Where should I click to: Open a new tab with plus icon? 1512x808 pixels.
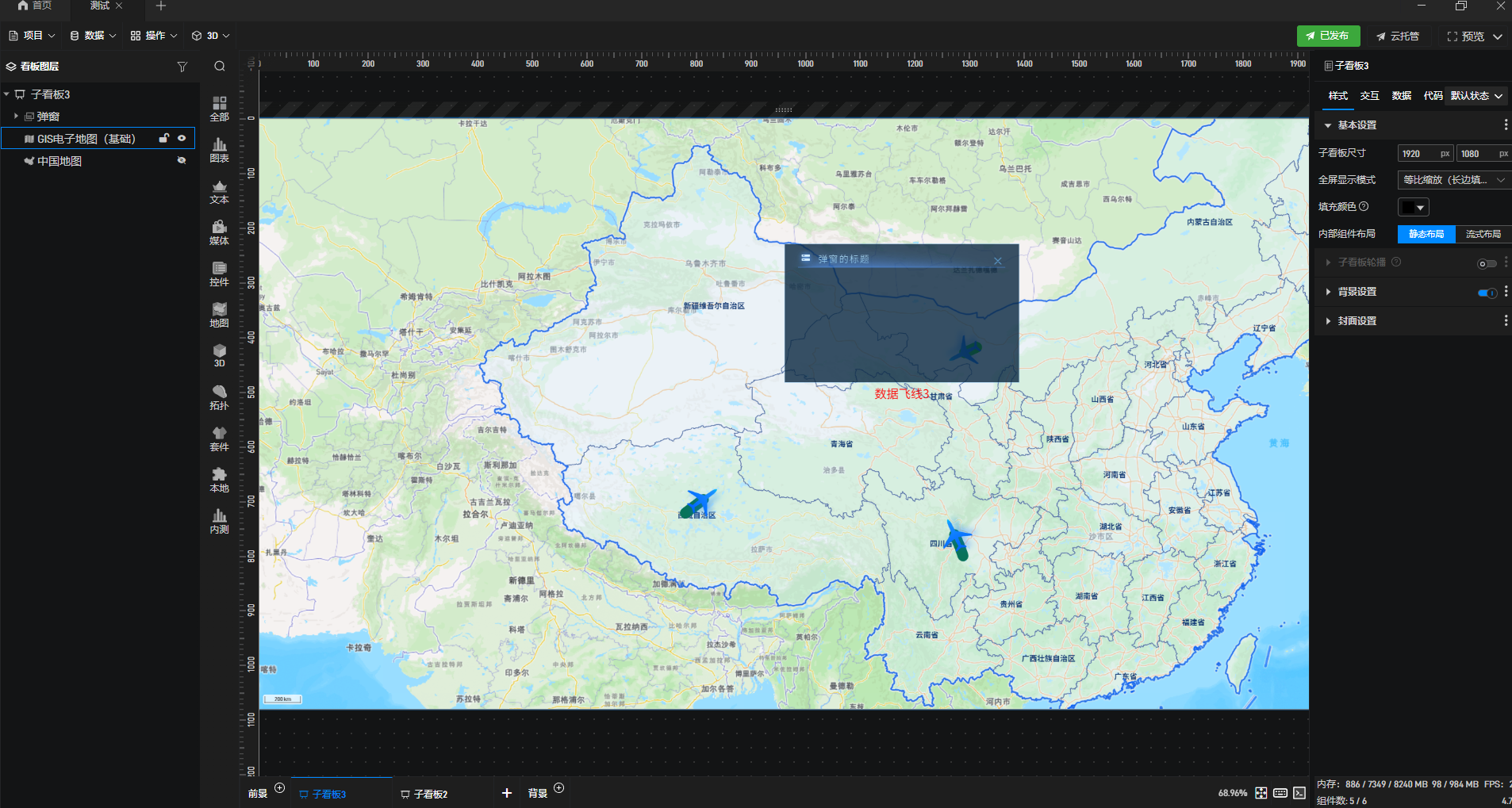[161, 6]
